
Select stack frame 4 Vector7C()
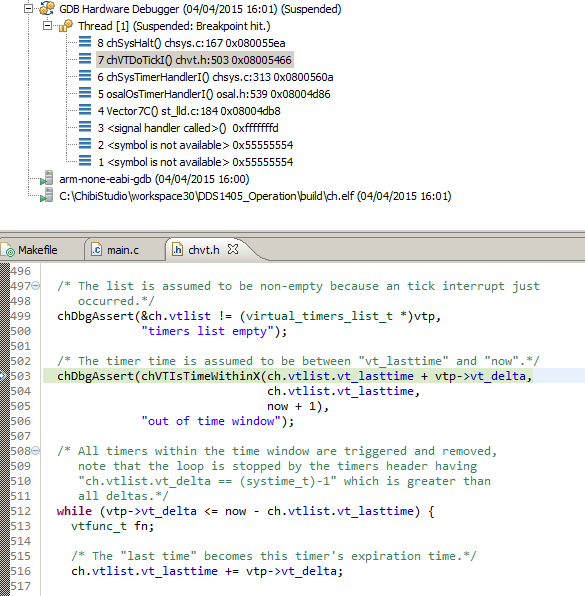click(189, 111)
